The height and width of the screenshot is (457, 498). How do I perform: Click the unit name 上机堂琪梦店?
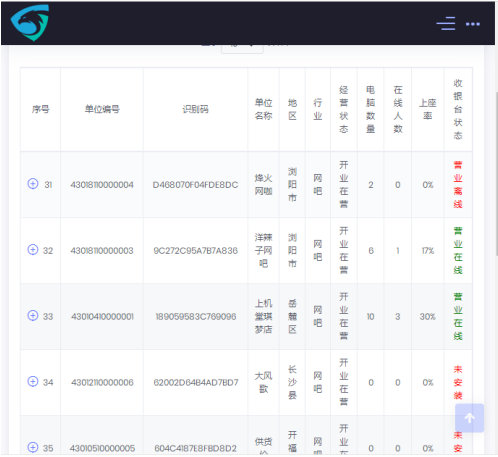point(263,316)
